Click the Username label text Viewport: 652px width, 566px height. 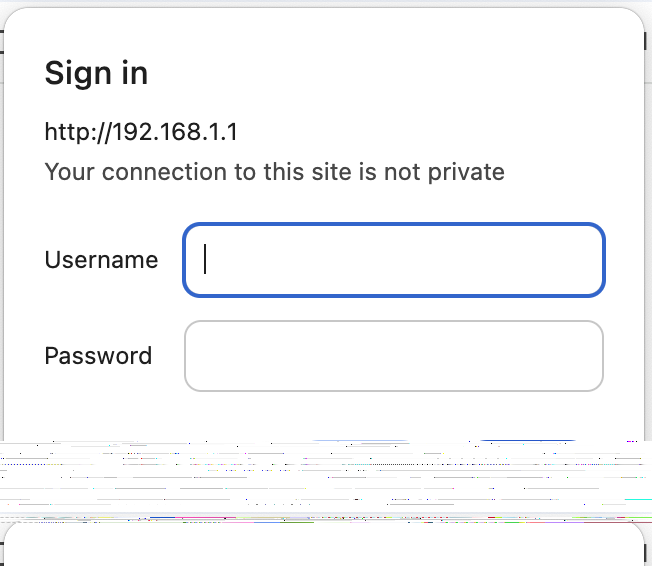click(x=101, y=260)
